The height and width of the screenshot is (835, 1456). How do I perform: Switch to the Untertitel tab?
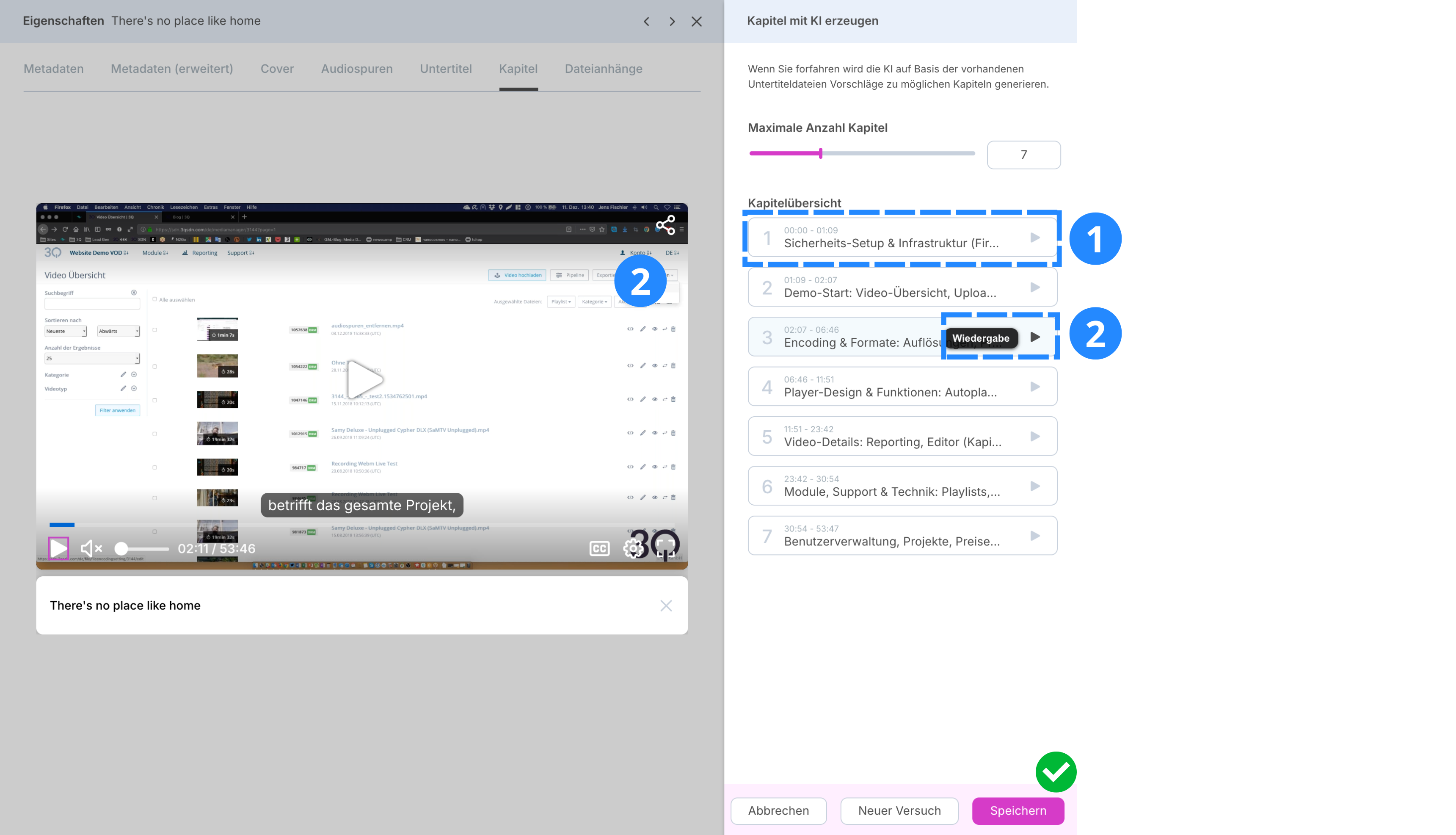[445, 69]
